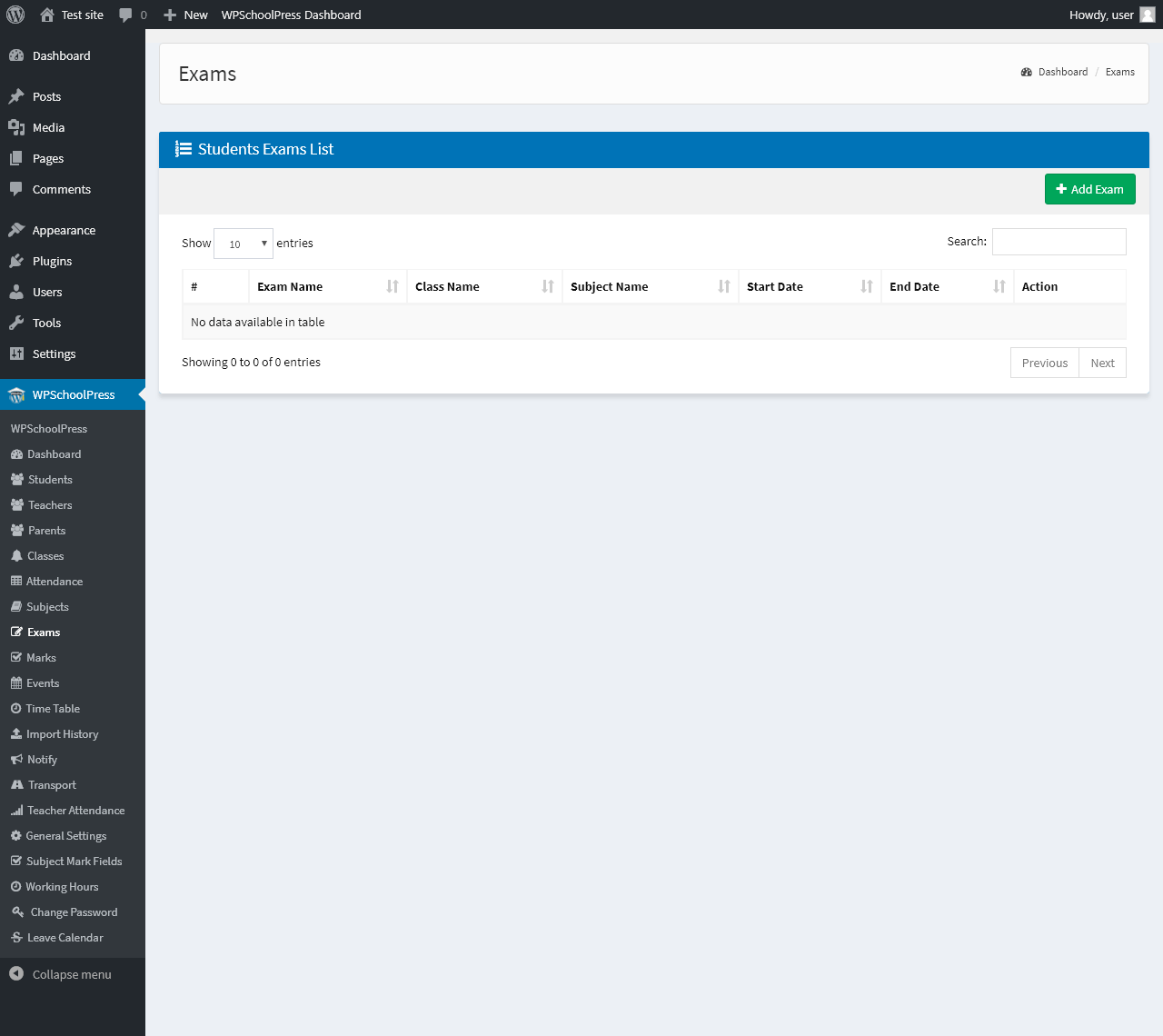Image resolution: width=1163 pixels, height=1036 pixels.
Task: Click the Transport road icon
Action: (17, 785)
